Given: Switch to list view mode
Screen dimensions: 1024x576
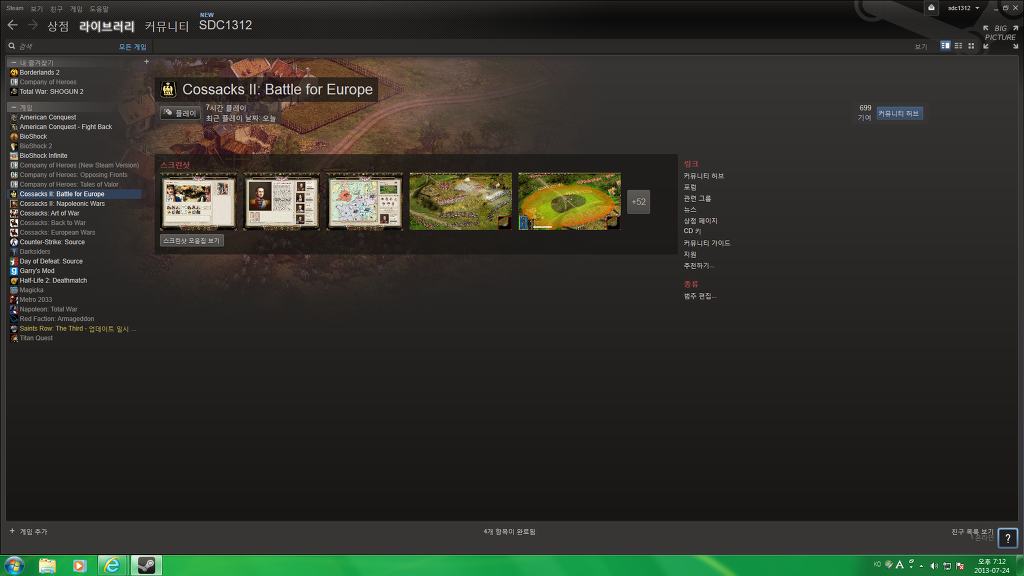Looking at the screenshot, I should (958, 46).
